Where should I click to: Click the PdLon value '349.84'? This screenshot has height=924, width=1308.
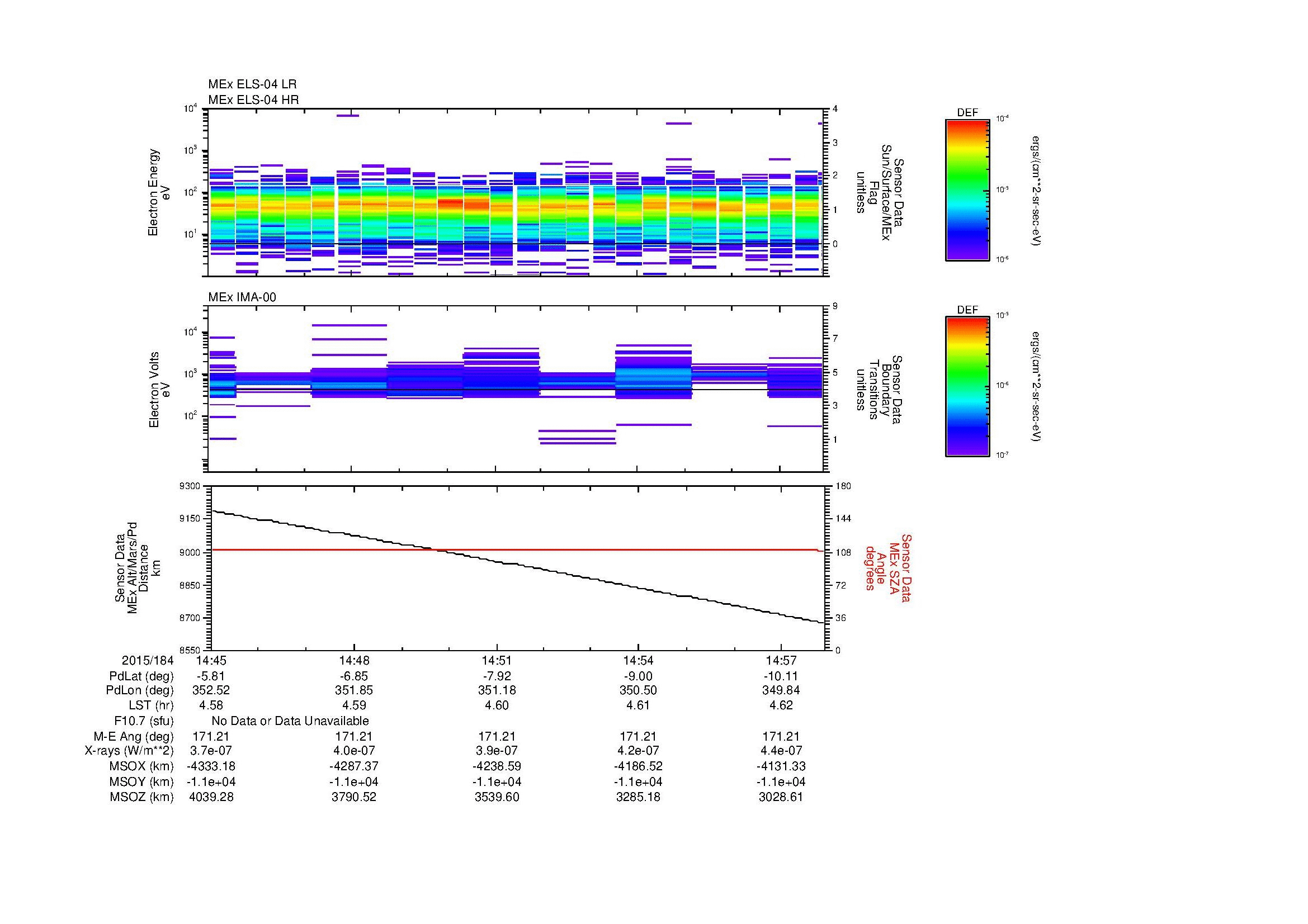[x=781, y=690]
